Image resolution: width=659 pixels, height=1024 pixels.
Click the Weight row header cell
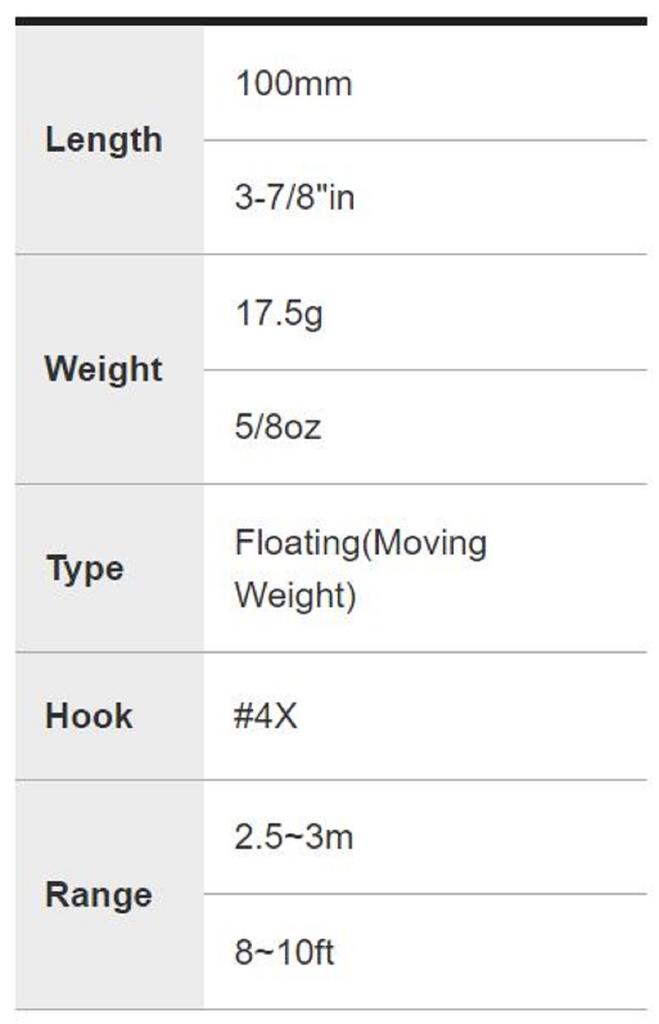click(x=103, y=370)
